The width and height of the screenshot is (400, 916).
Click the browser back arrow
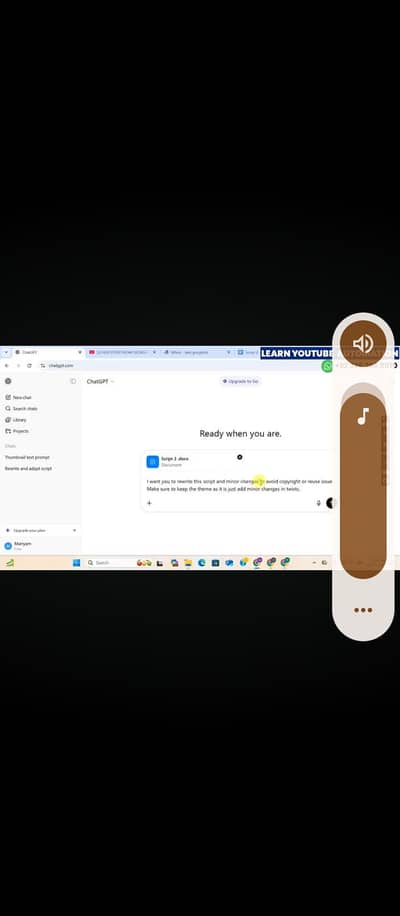6,366
